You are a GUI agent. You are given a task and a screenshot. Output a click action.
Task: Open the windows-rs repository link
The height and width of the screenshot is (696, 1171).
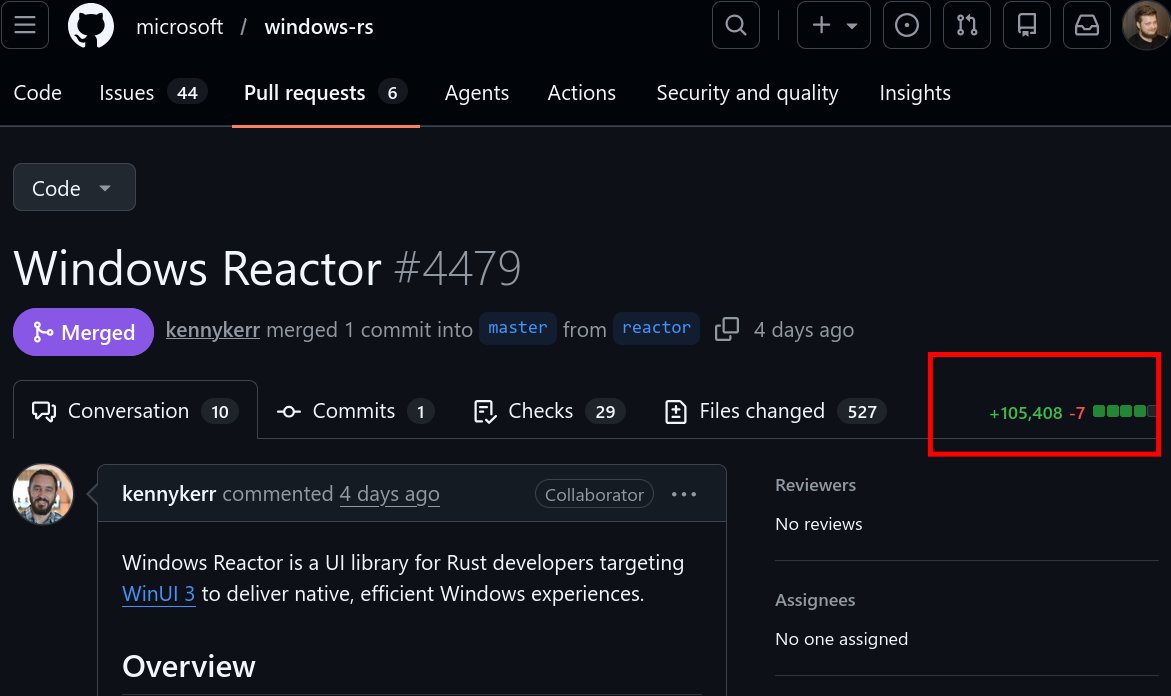pos(319,27)
